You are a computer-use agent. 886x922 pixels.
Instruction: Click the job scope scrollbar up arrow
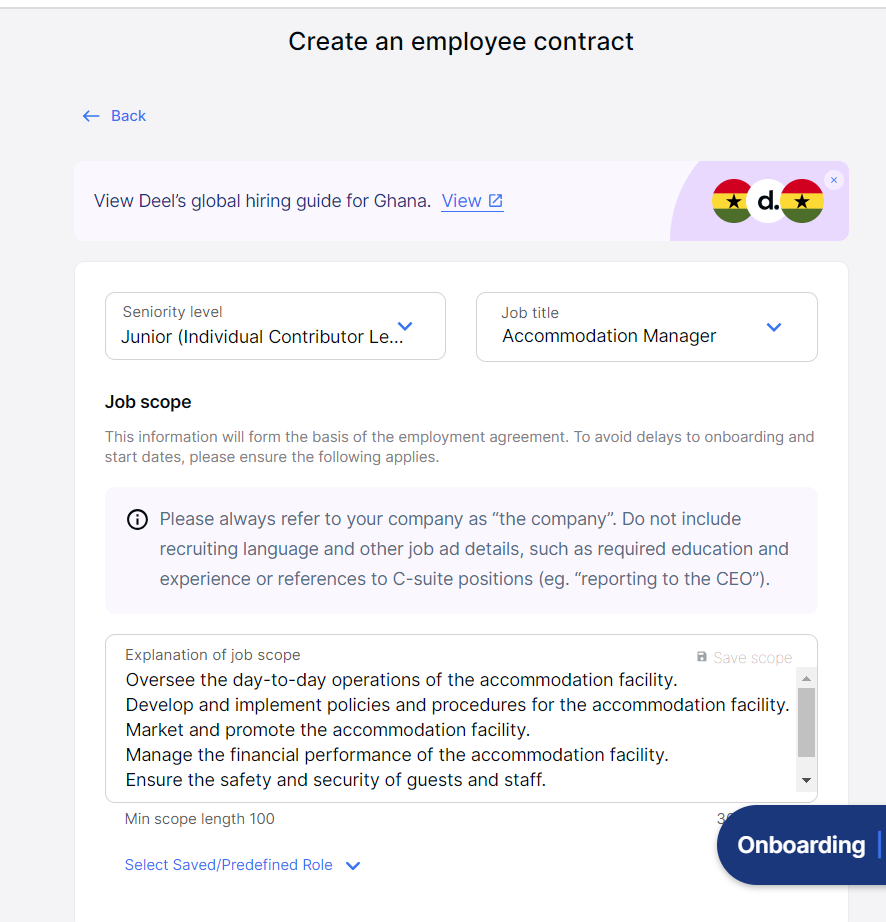click(x=806, y=678)
